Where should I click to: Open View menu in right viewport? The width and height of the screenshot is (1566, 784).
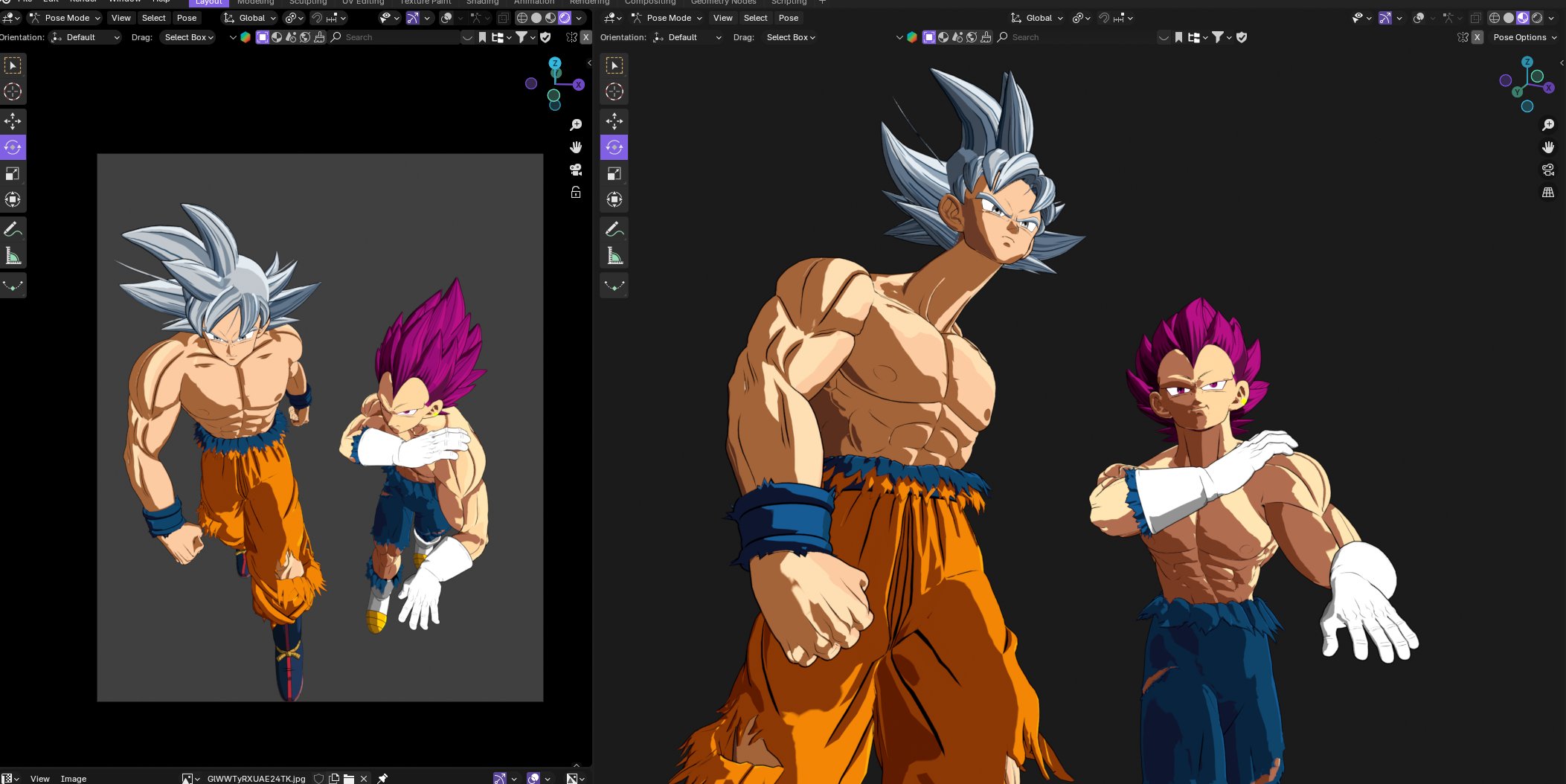coord(722,18)
